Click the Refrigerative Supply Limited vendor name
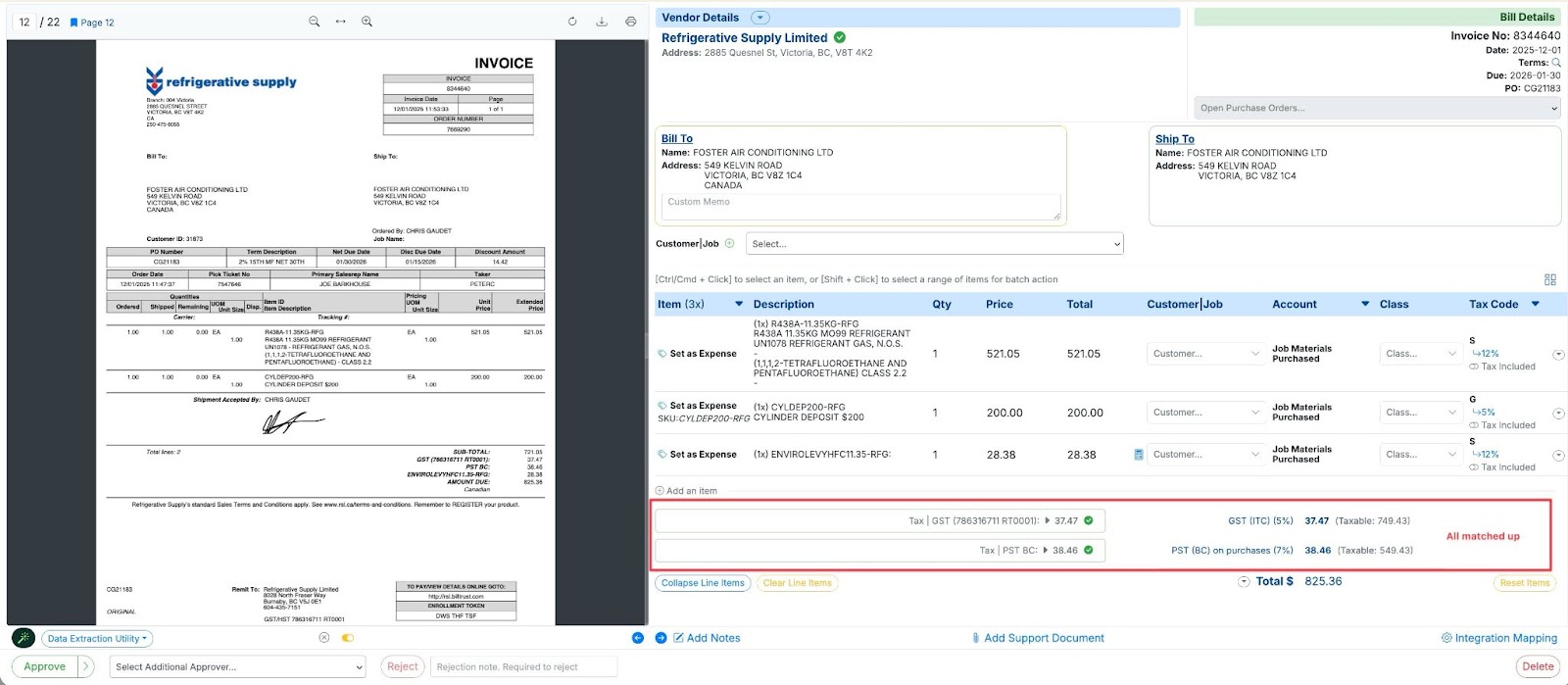 [x=745, y=38]
